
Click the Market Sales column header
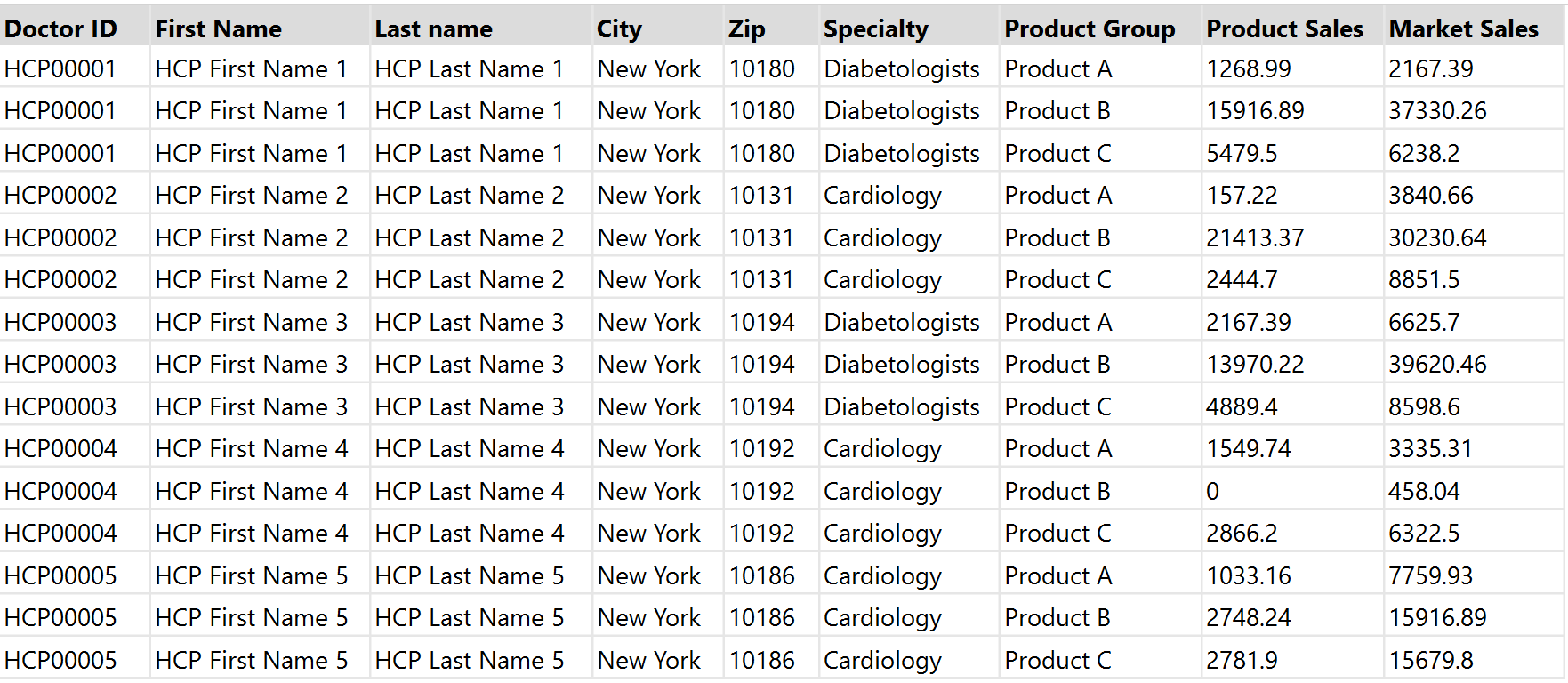(x=1463, y=28)
